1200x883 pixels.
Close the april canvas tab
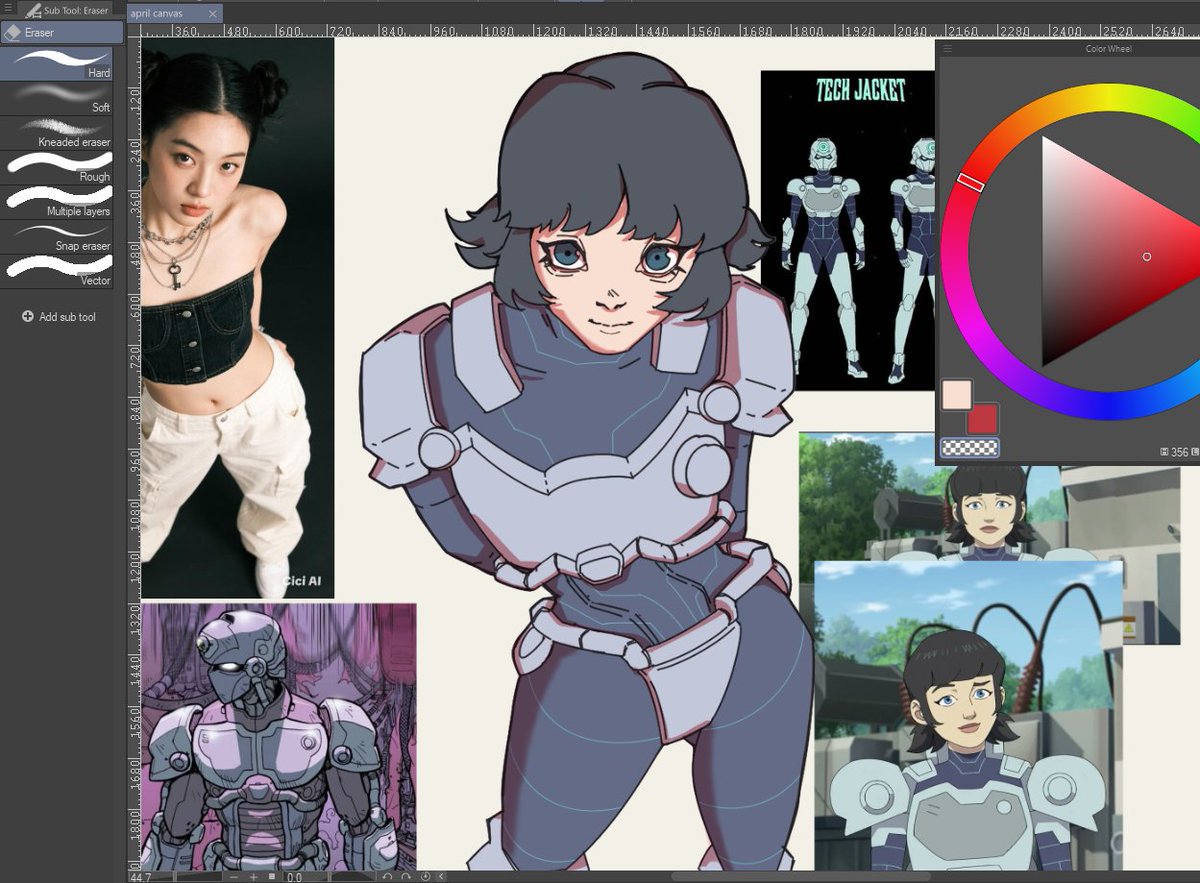212,14
